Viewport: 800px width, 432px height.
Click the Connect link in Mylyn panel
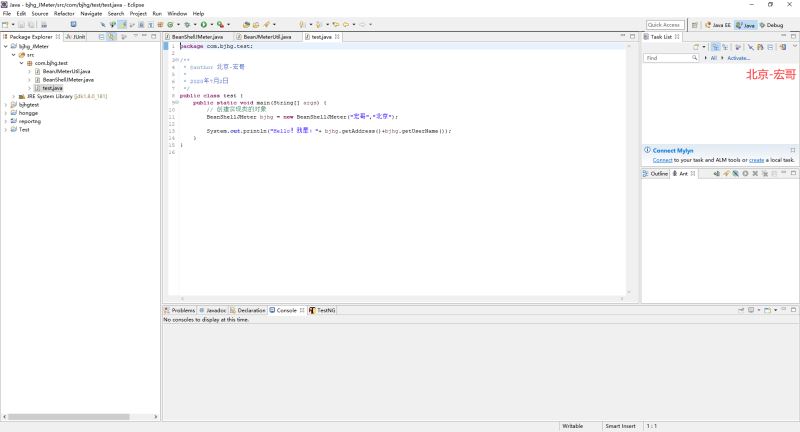(x=662, y=160)
